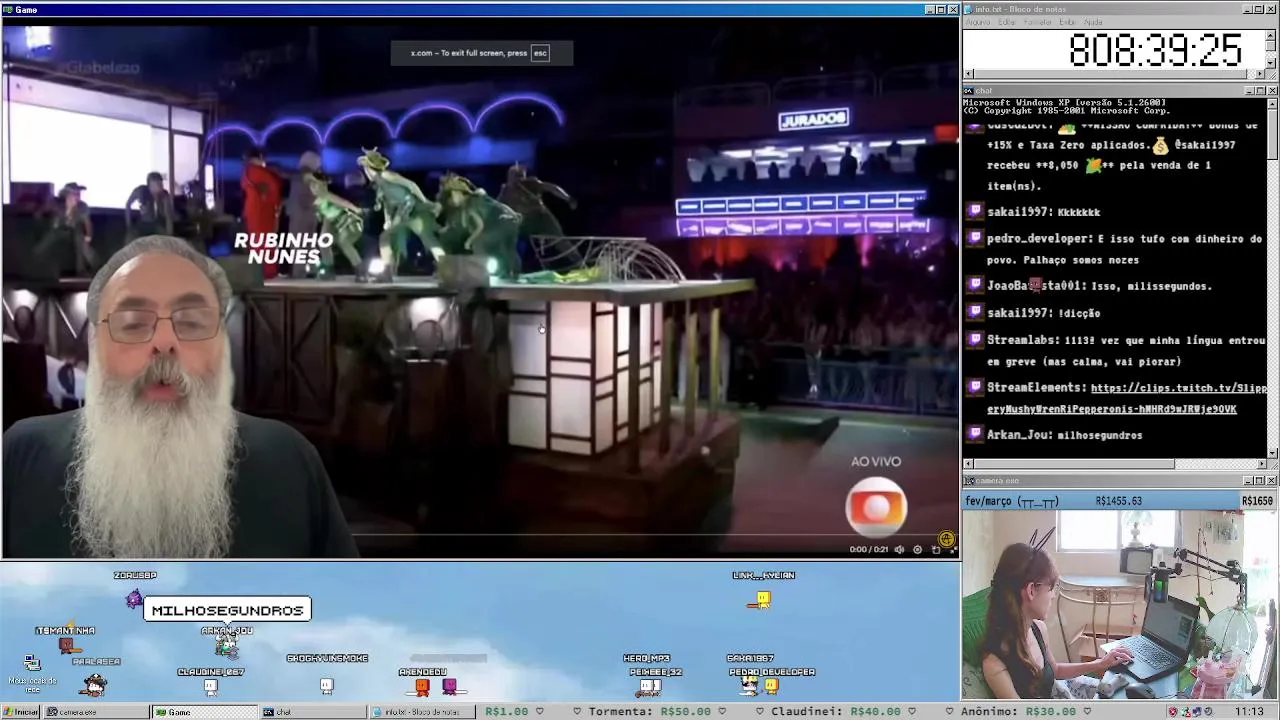Select the ARKAN_JOU character avatar
The image size is (1280, 720).
coord(228,647)
